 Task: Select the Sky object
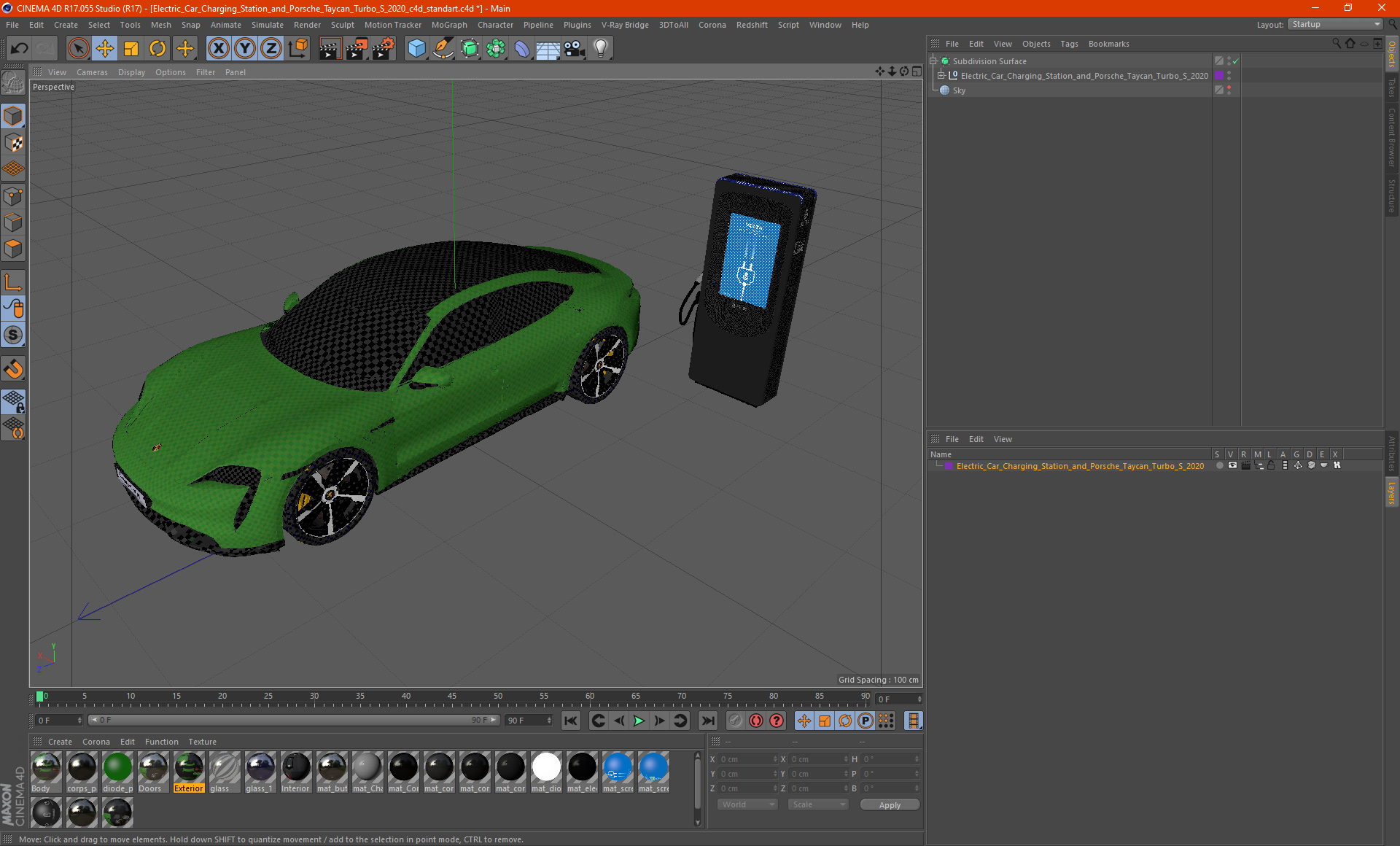pos(959,90)
